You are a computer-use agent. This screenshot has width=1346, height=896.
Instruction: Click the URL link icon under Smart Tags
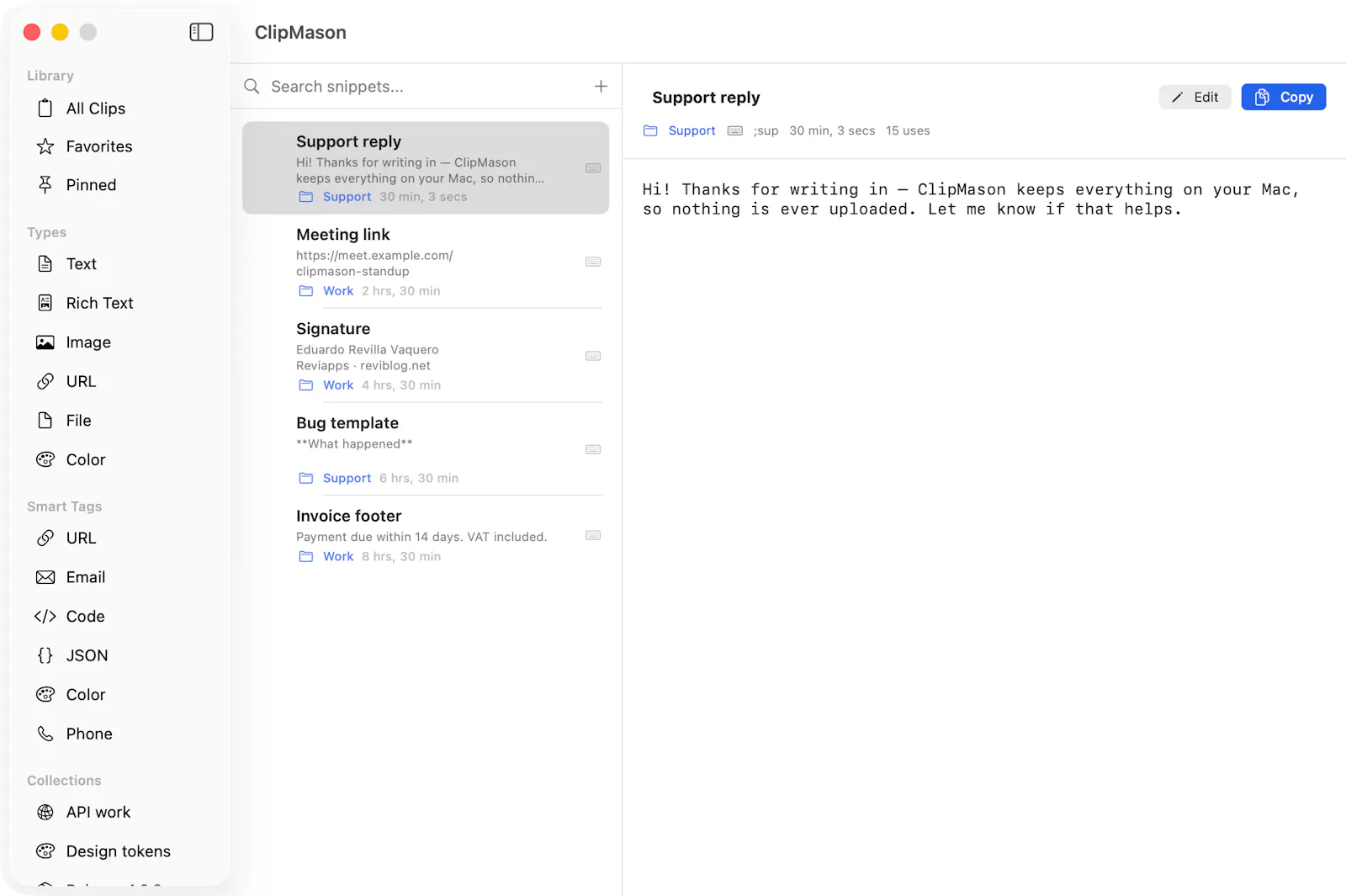coord(45,538)
